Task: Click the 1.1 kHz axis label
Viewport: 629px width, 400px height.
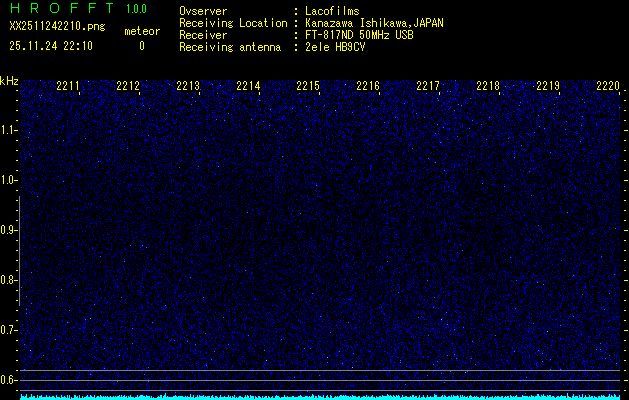Action: [x=9, y=130]
